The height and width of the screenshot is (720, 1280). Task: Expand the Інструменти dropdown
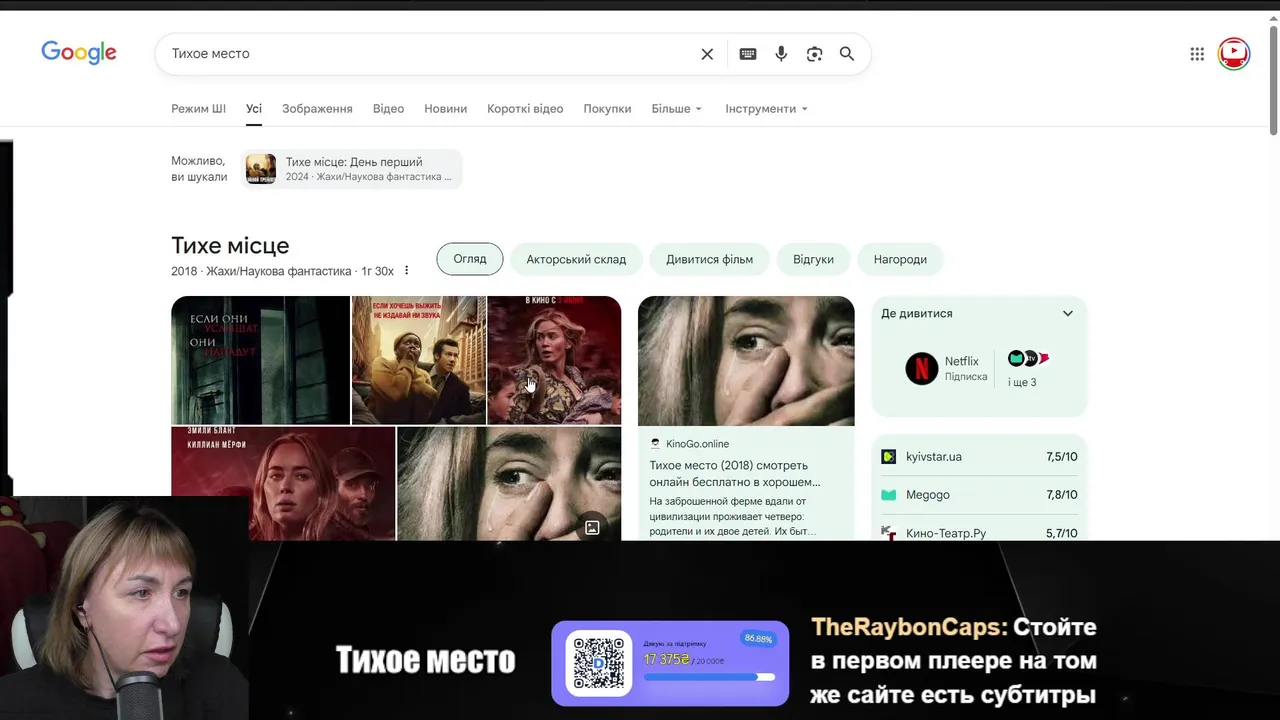[x=766, y=108]
